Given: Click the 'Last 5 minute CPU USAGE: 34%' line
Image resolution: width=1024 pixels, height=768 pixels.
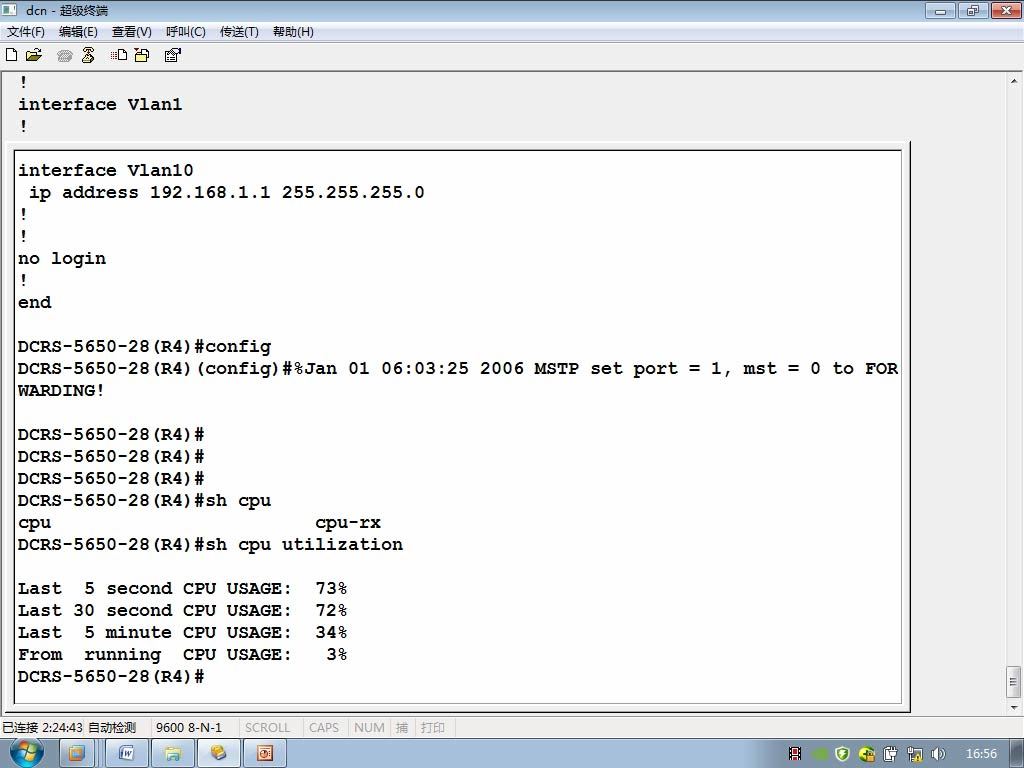Looking at the screenshot, I should click(182, 632).
